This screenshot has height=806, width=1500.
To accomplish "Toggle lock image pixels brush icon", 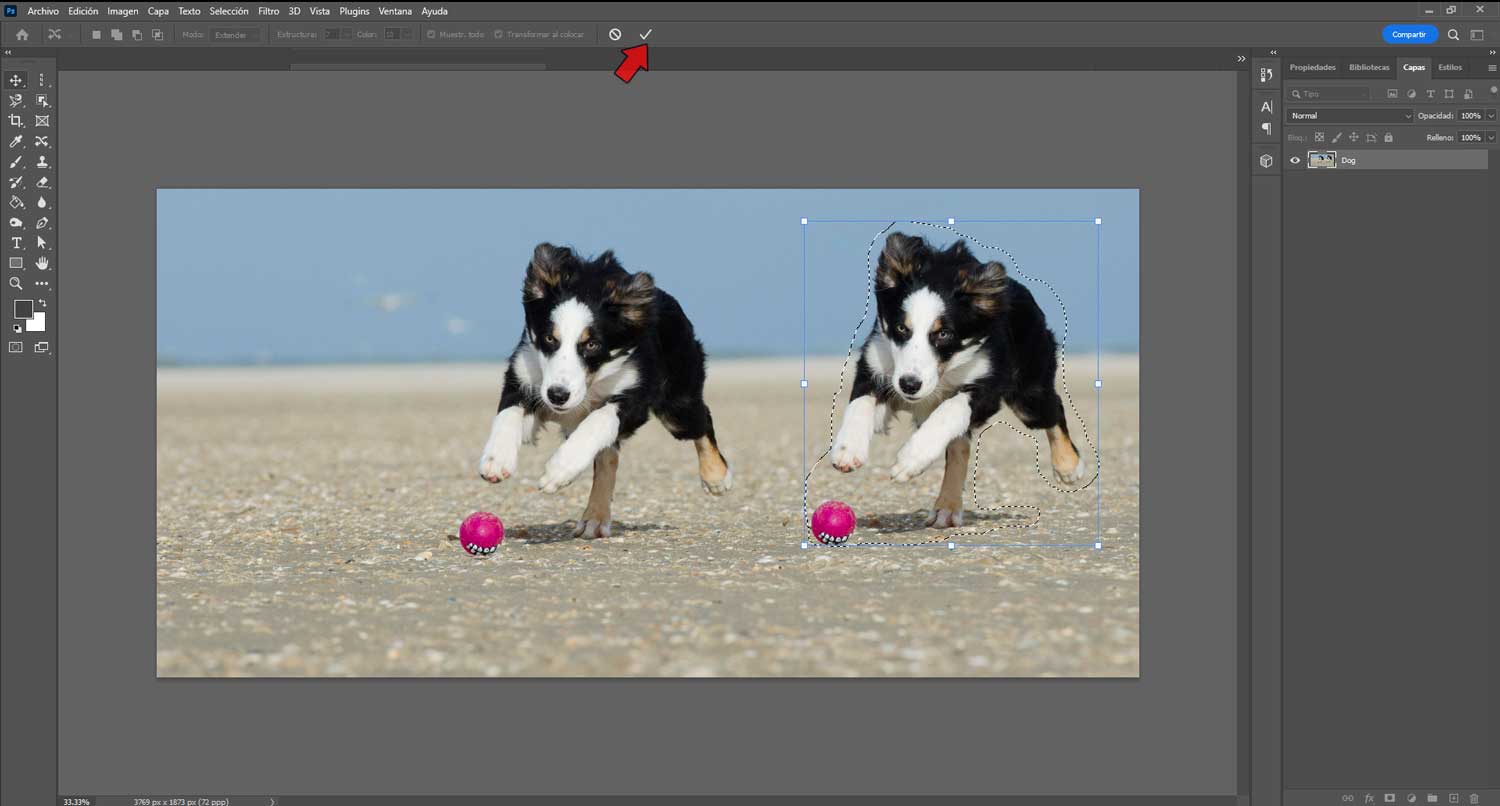I will tap(1336, 137).
